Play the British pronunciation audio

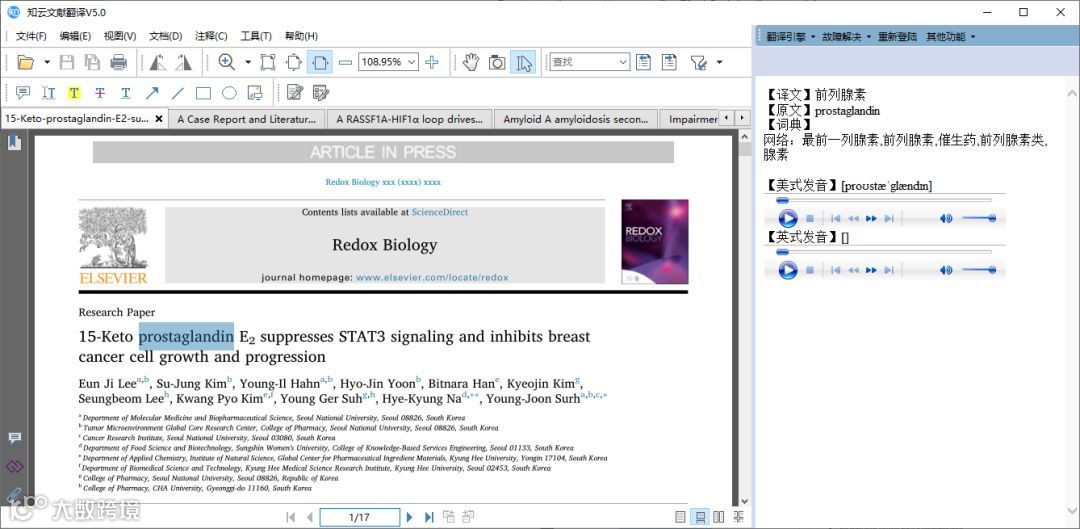(x=787, y=270)
